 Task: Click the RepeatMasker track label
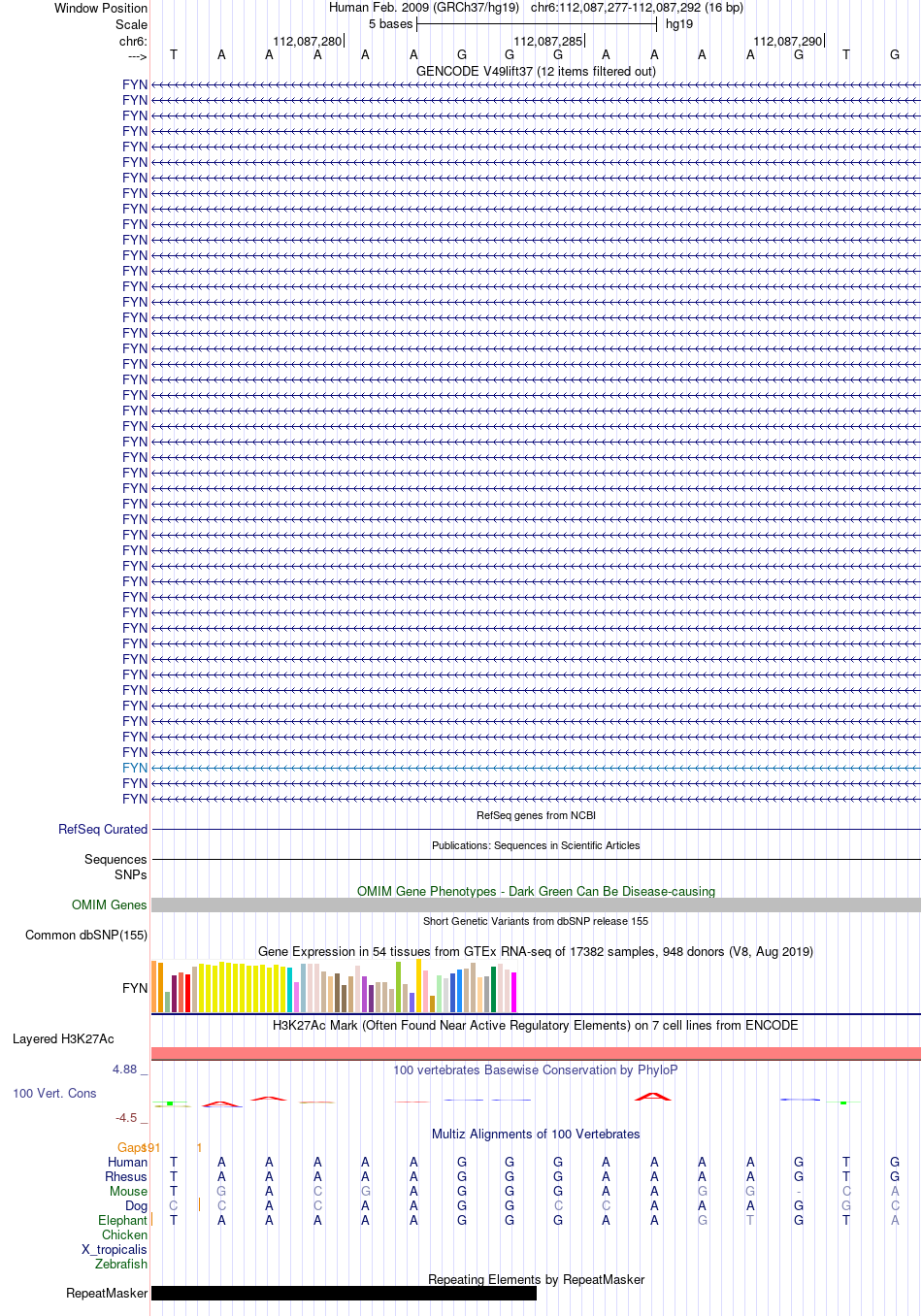[107, 1293]
